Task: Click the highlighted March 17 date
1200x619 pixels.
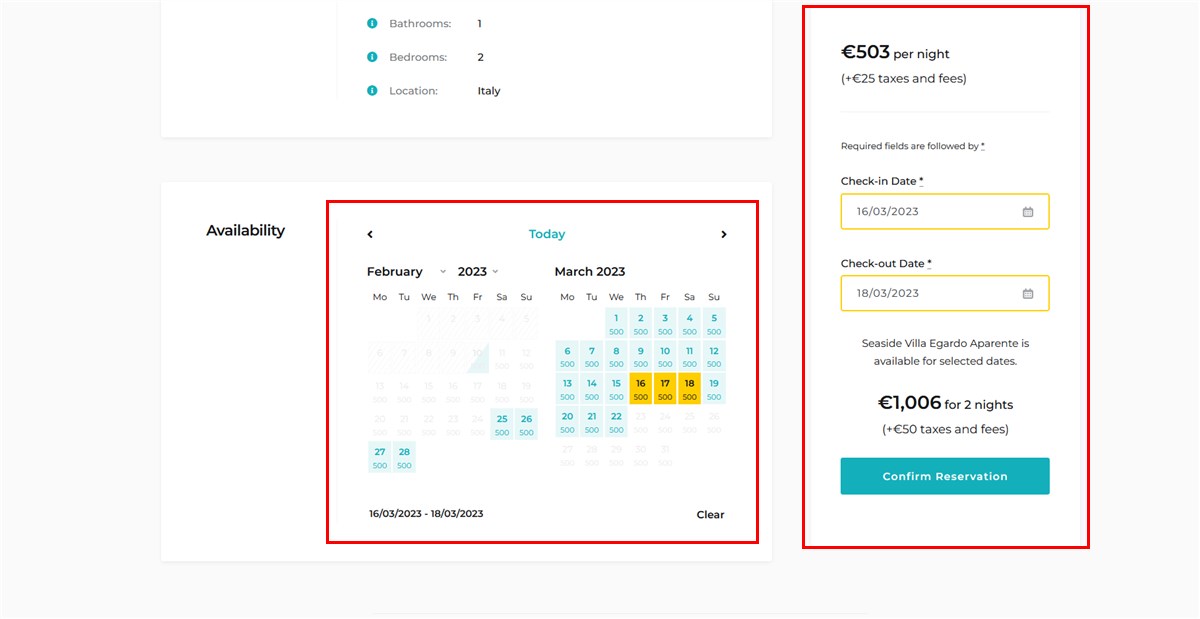Action: coord(664,388)
